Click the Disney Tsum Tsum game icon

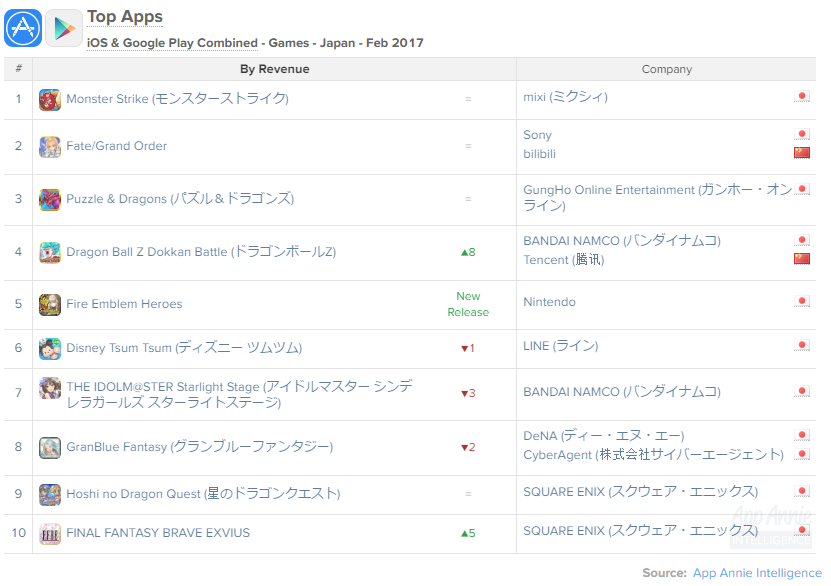49,348
